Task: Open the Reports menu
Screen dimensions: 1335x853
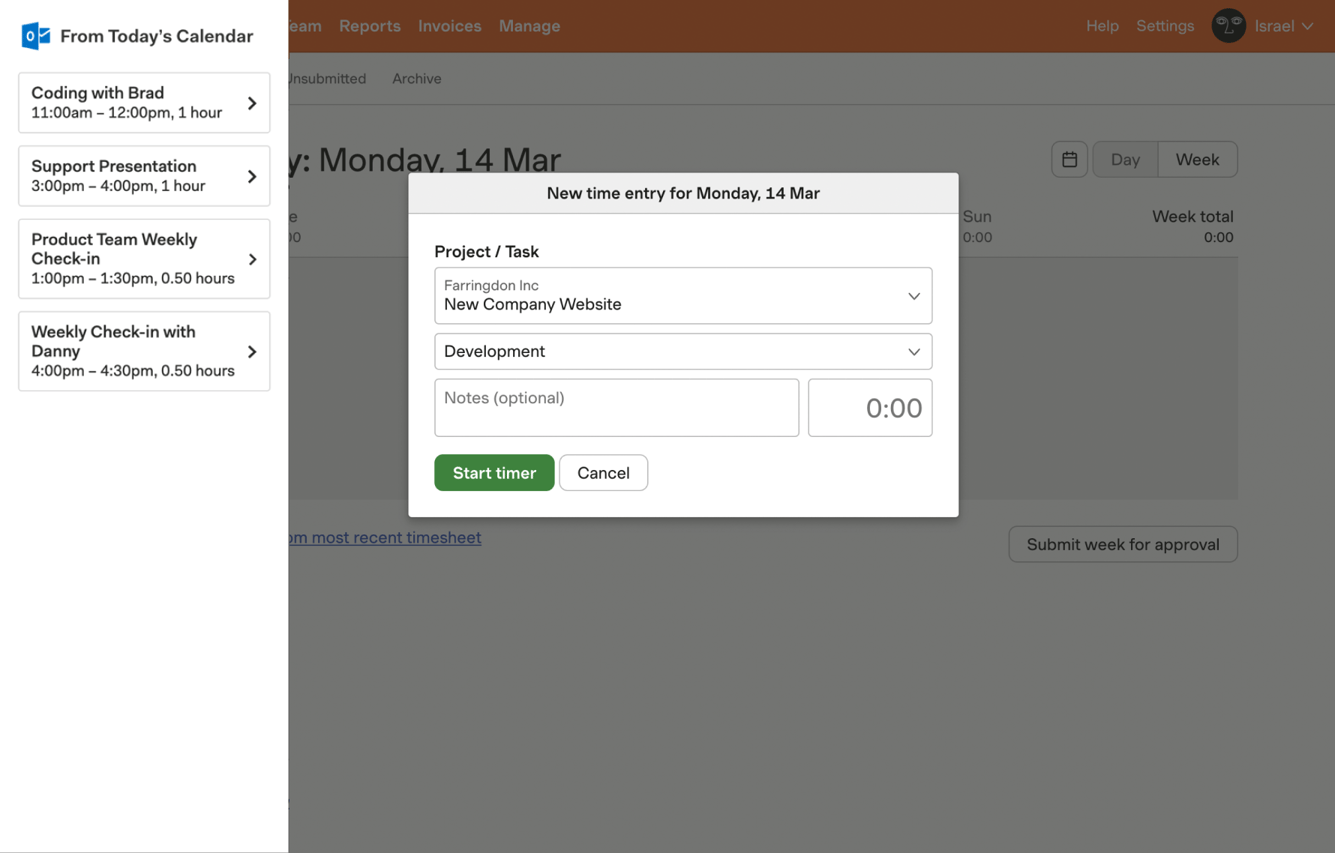Action: pos(370,26)
